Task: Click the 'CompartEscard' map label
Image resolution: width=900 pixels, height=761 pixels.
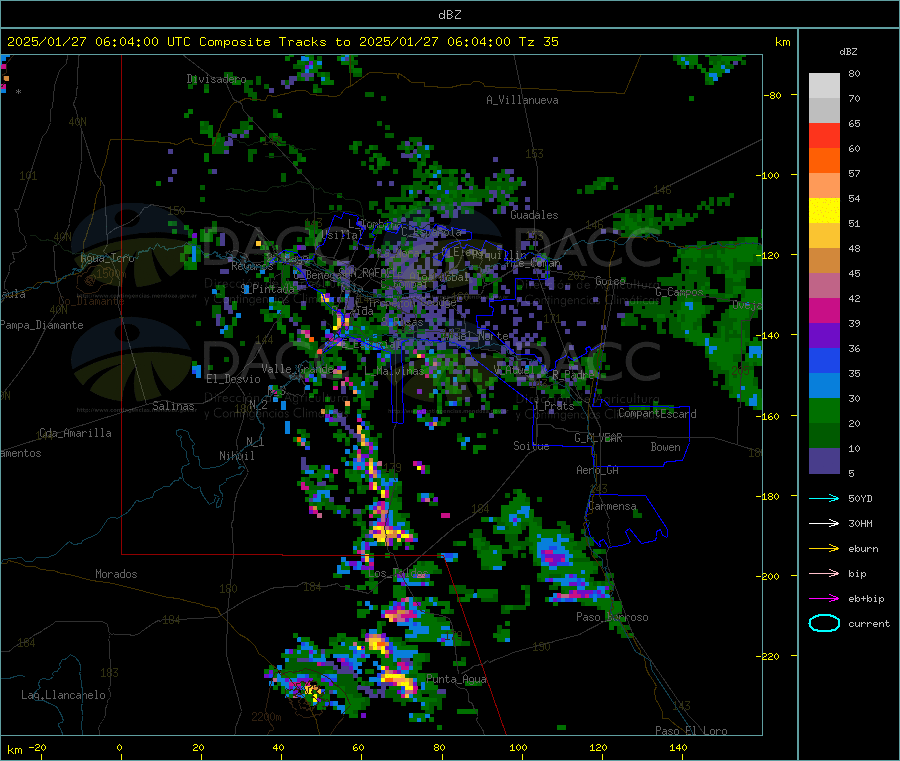Action: coord(657,414)
